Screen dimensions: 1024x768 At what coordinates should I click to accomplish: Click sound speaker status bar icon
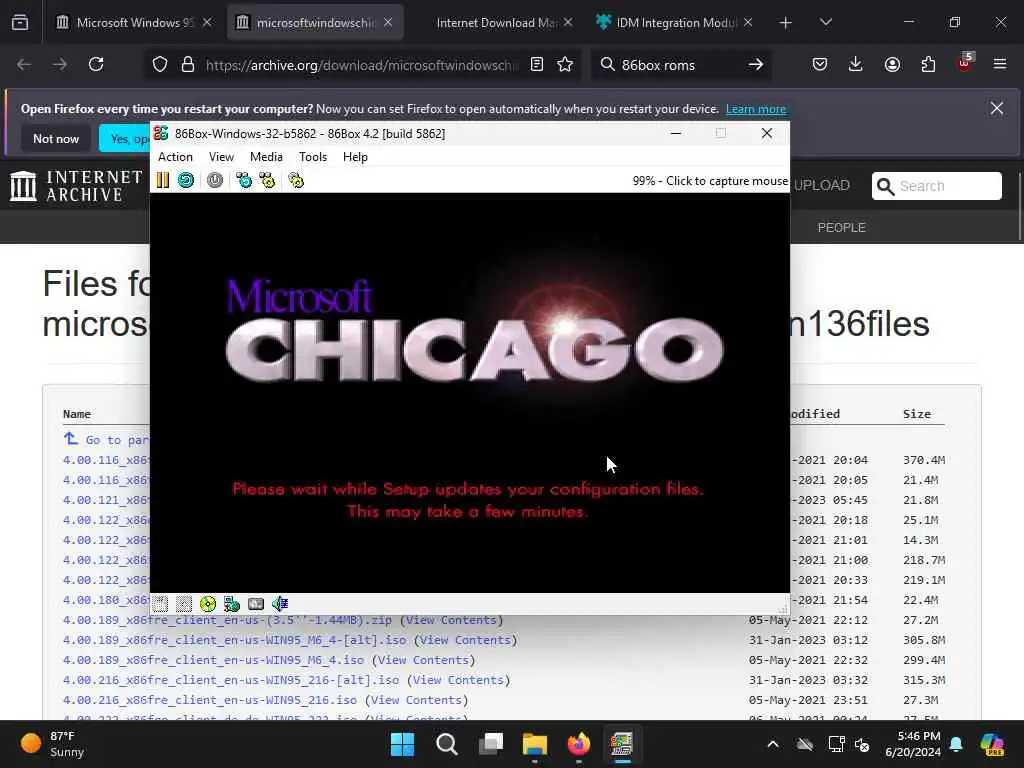280,604
